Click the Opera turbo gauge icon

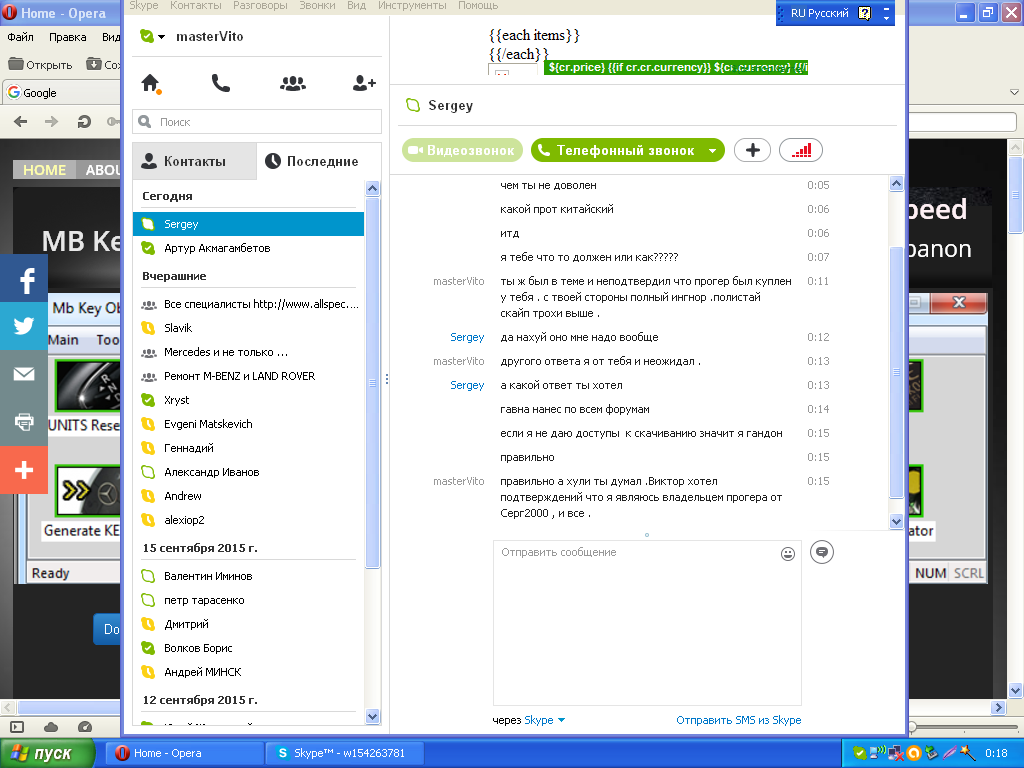click(x=85, y=727)
